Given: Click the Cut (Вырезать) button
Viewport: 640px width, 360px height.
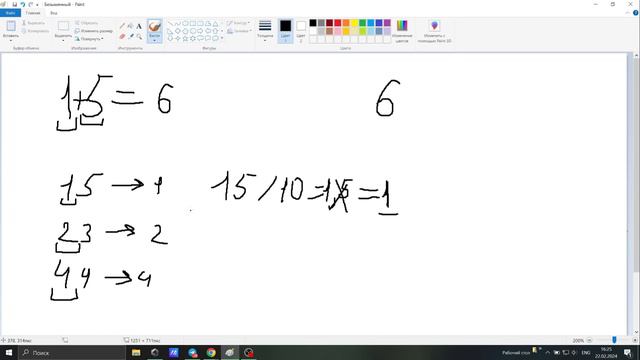Looking at the screenshot, I should click(33, 23).
